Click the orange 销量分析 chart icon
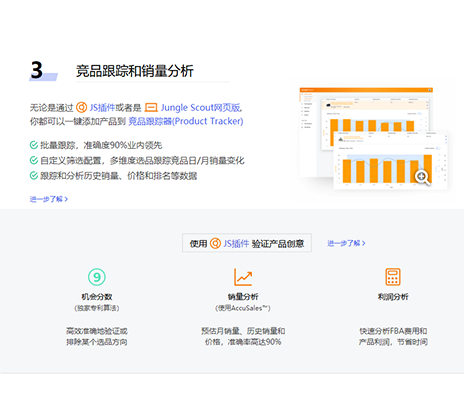464x420 pixels. pos(243,277)
